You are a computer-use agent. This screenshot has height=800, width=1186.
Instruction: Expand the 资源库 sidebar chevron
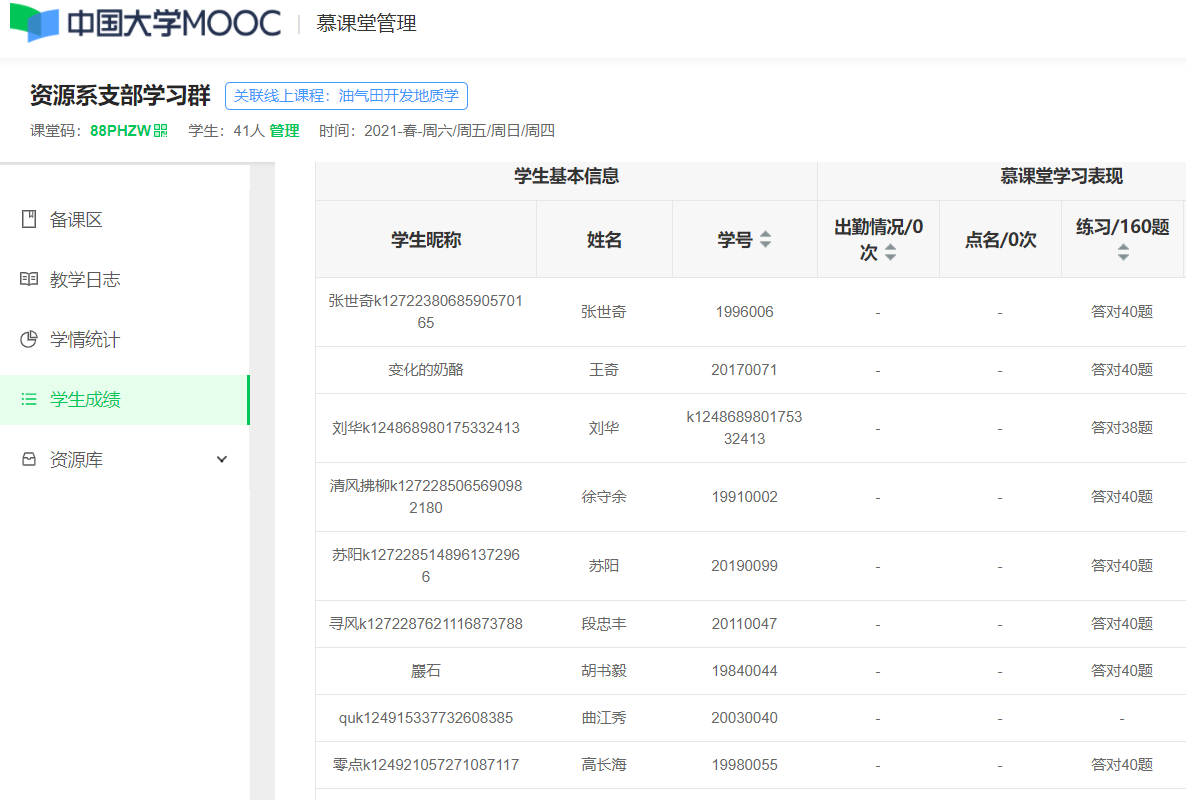[x=222, y=460]
